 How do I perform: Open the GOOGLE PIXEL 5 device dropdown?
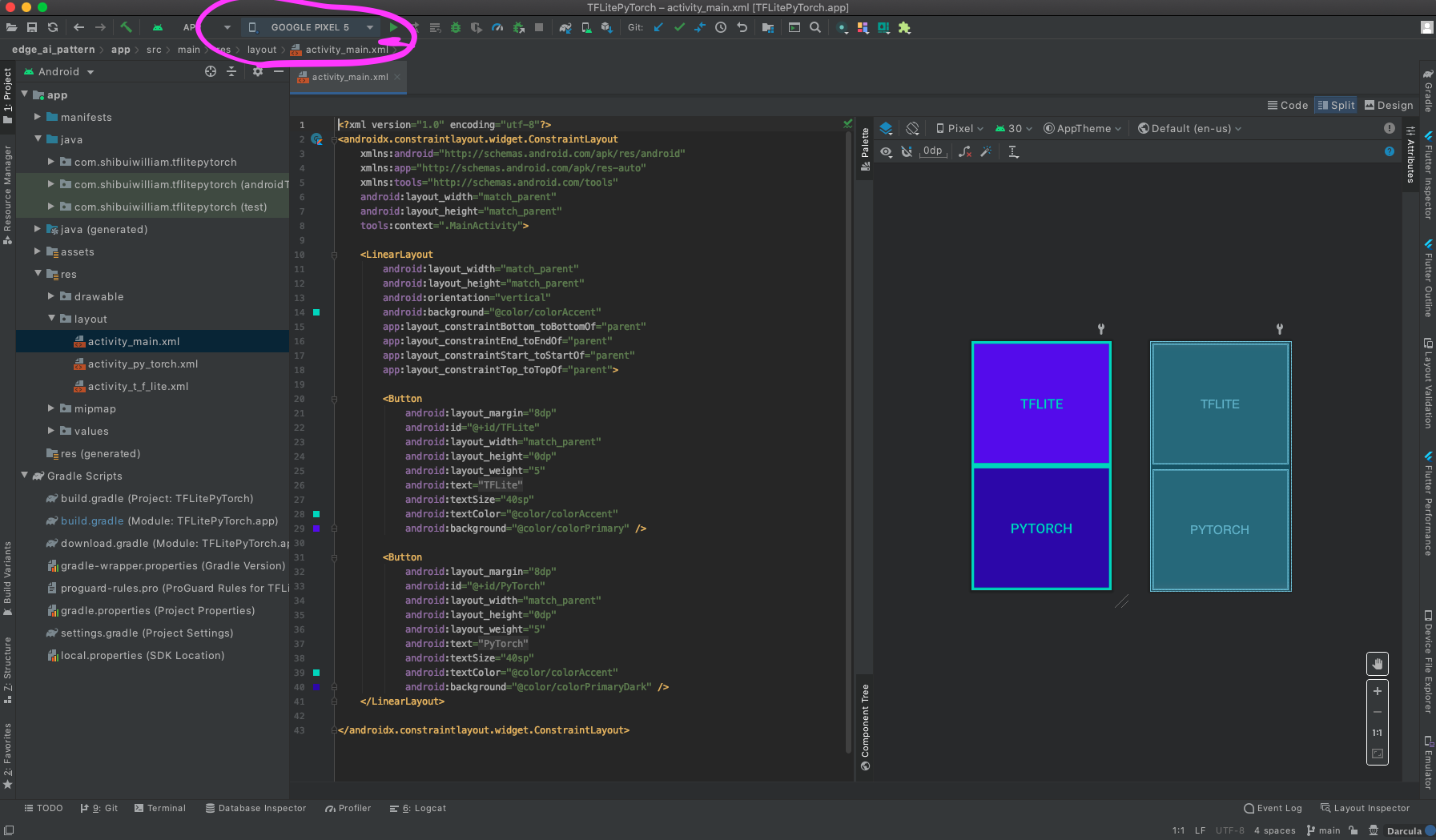310,27
